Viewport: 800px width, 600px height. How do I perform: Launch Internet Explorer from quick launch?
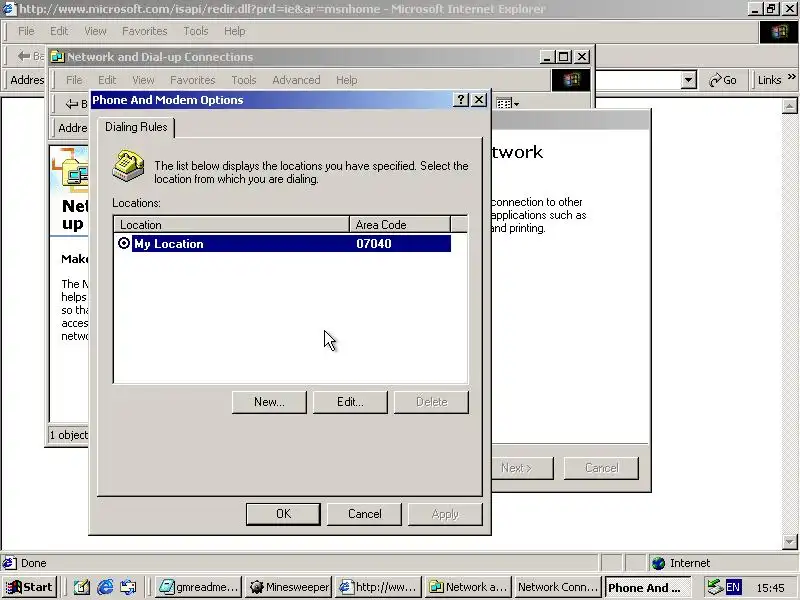click(x=105, y=588)
